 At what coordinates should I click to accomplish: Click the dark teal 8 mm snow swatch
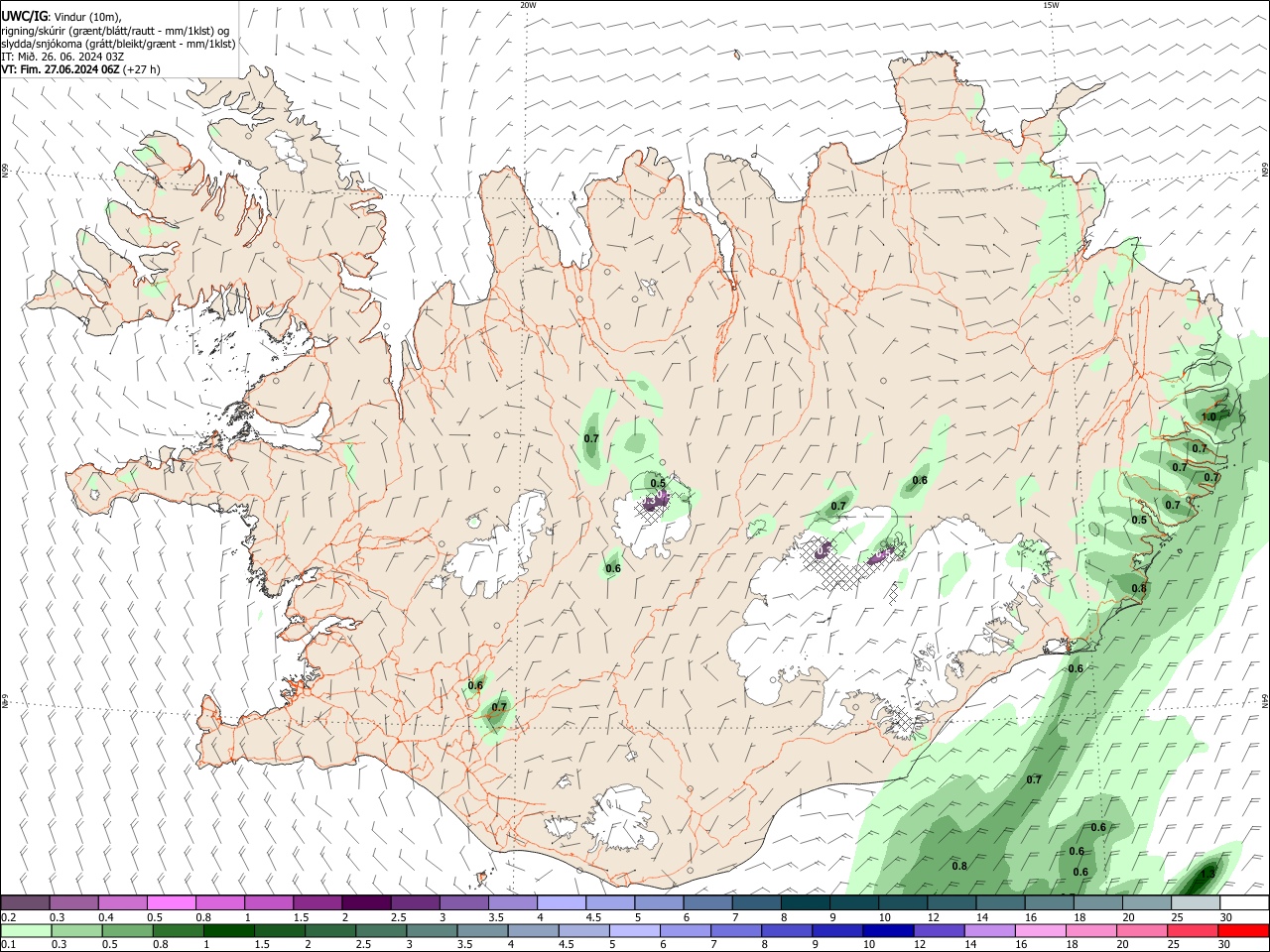pyautogui.click(x=805, y=902)
